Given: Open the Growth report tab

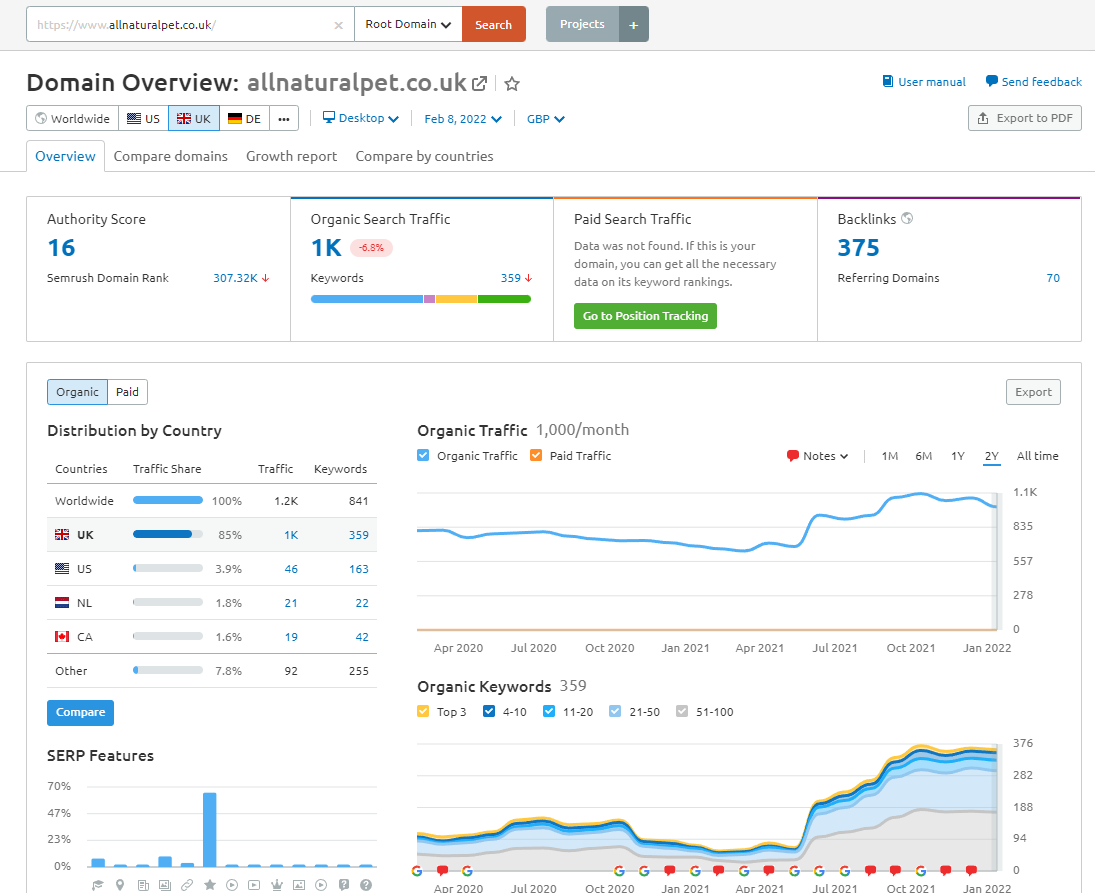Looking at the screenshot, I should 291,156.
